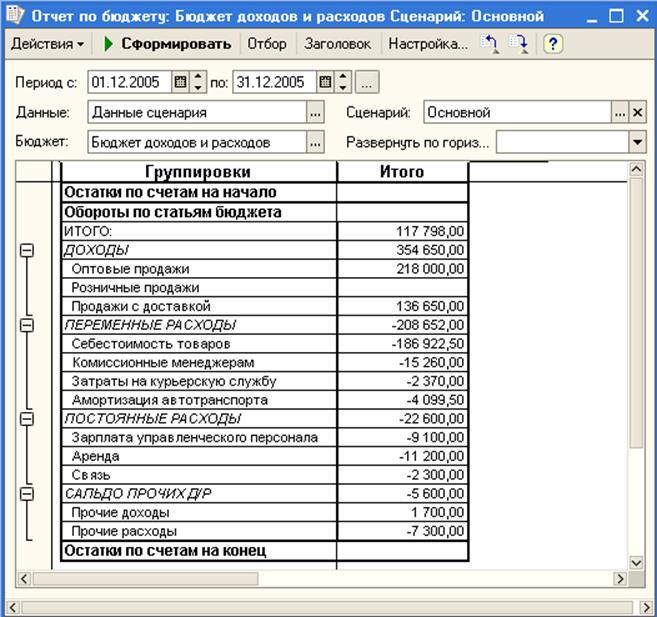This screenshot has height=617, width=657.
Task: Select the Аренда row
Action: pos(264,456)
